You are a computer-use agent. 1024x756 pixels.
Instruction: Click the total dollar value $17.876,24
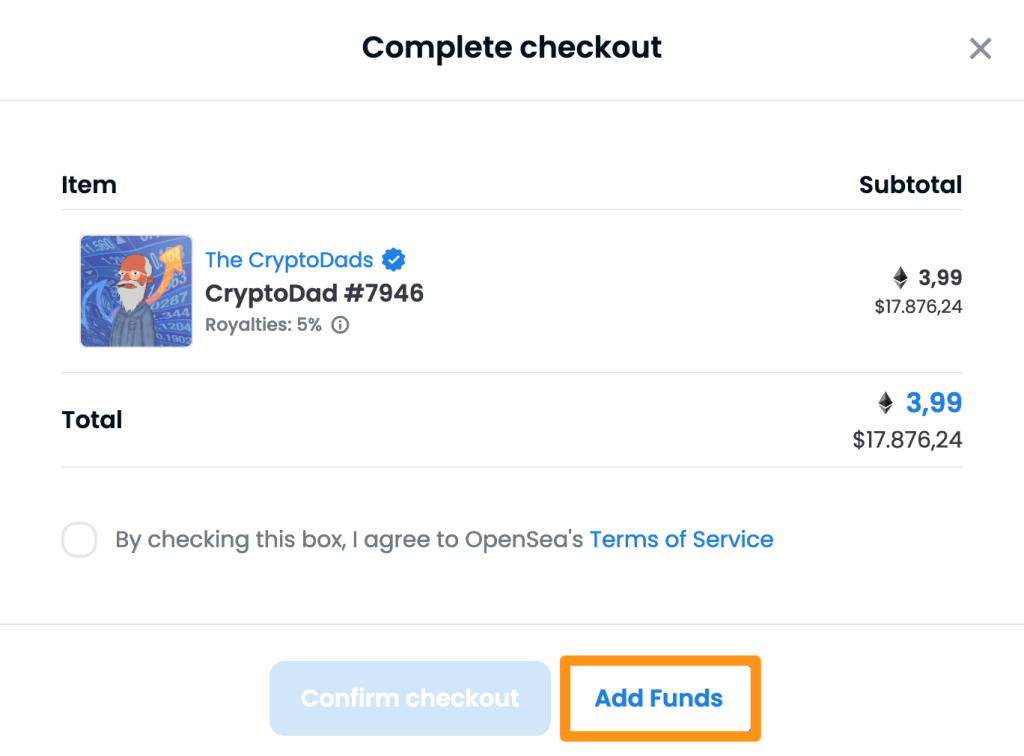click(x=907, y=439)
